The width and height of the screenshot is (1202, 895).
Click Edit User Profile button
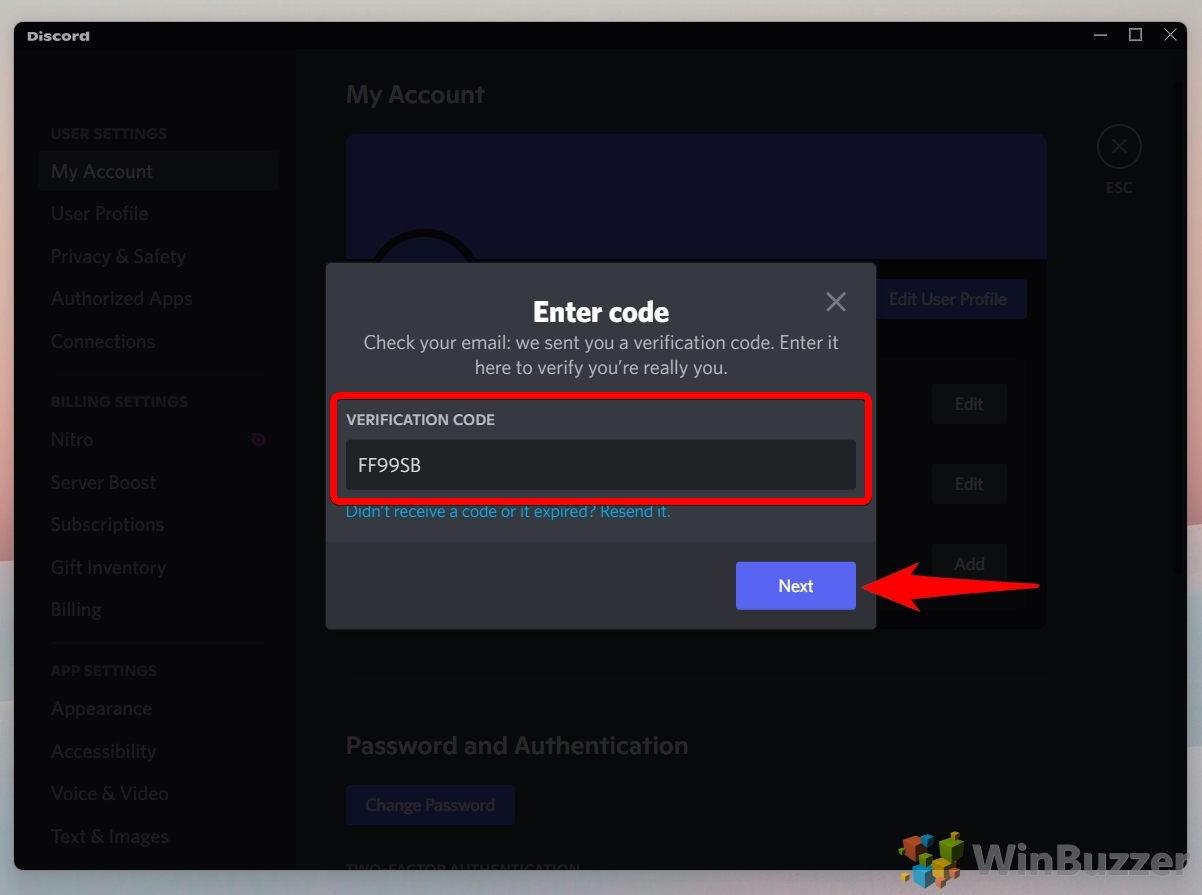[951, 299]
